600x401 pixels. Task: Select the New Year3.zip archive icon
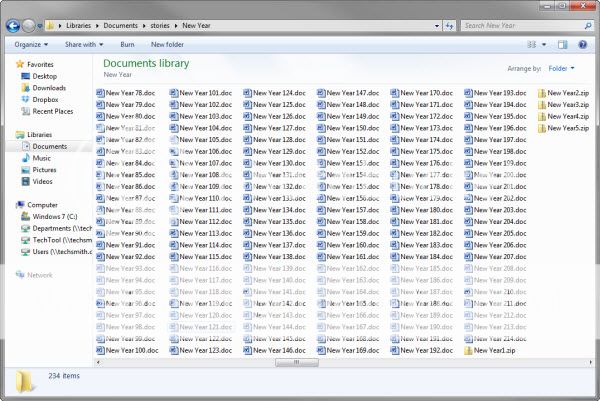tap(542, 105)
